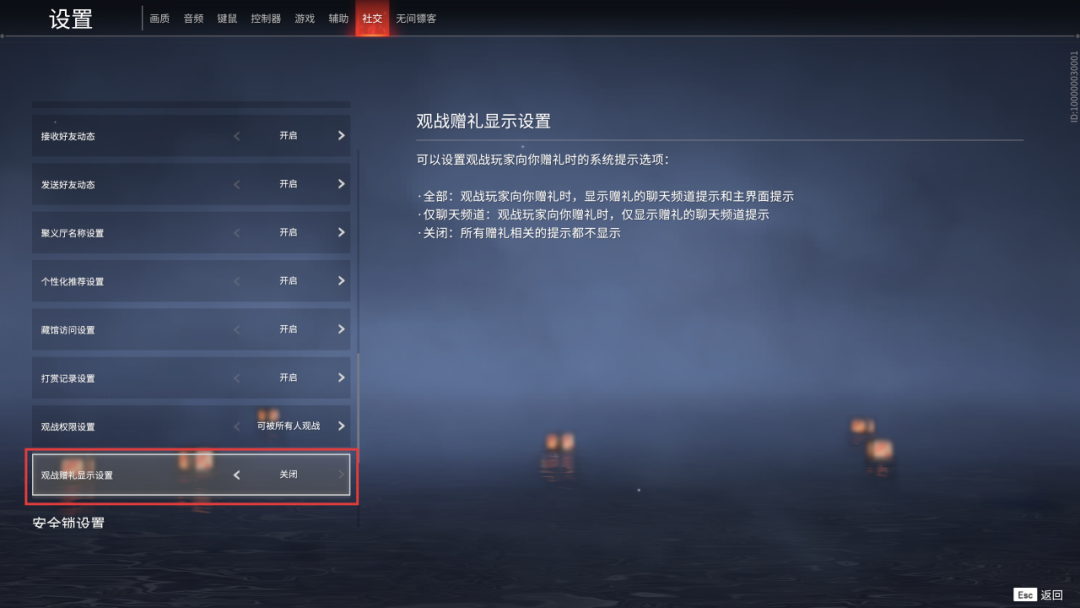Image resolution: width=1080 pixels, height=608 pixels.
Task: Toggle the 发送好友动态 开启 value
Action: (289, 184)
